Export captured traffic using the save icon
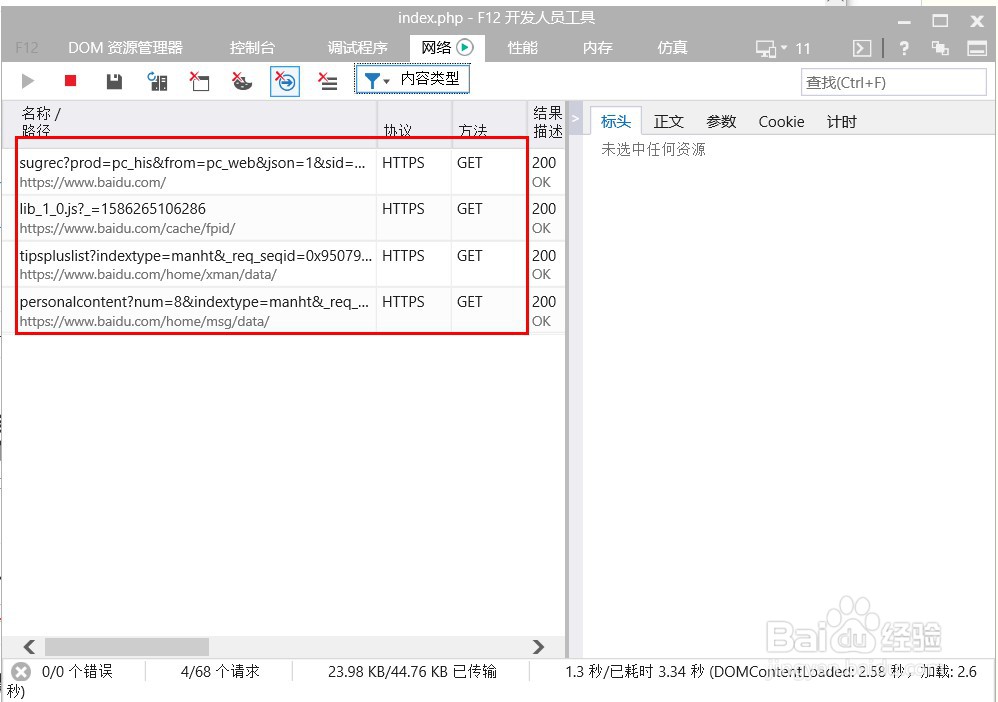Screen dimensions: 998x702 click(x=114, y=81)
